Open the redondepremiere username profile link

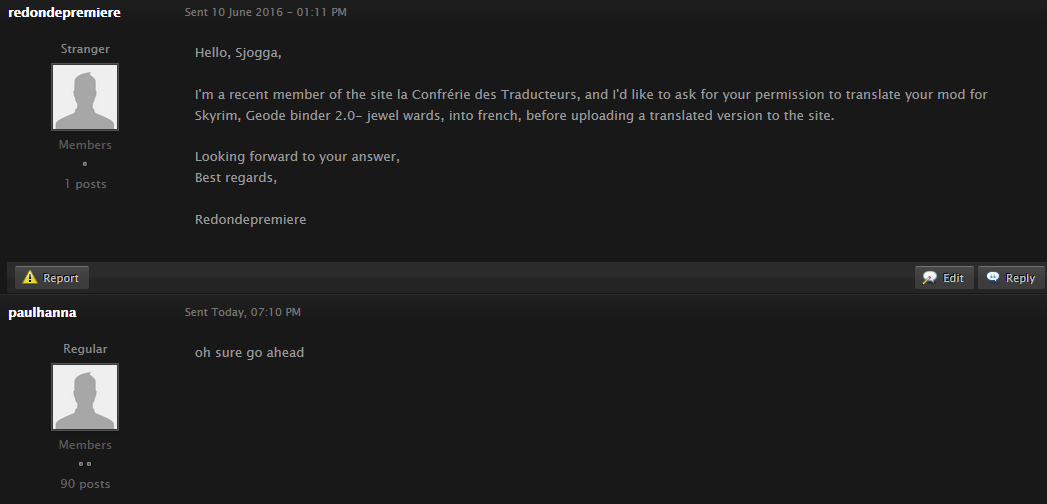pos(64,13)
